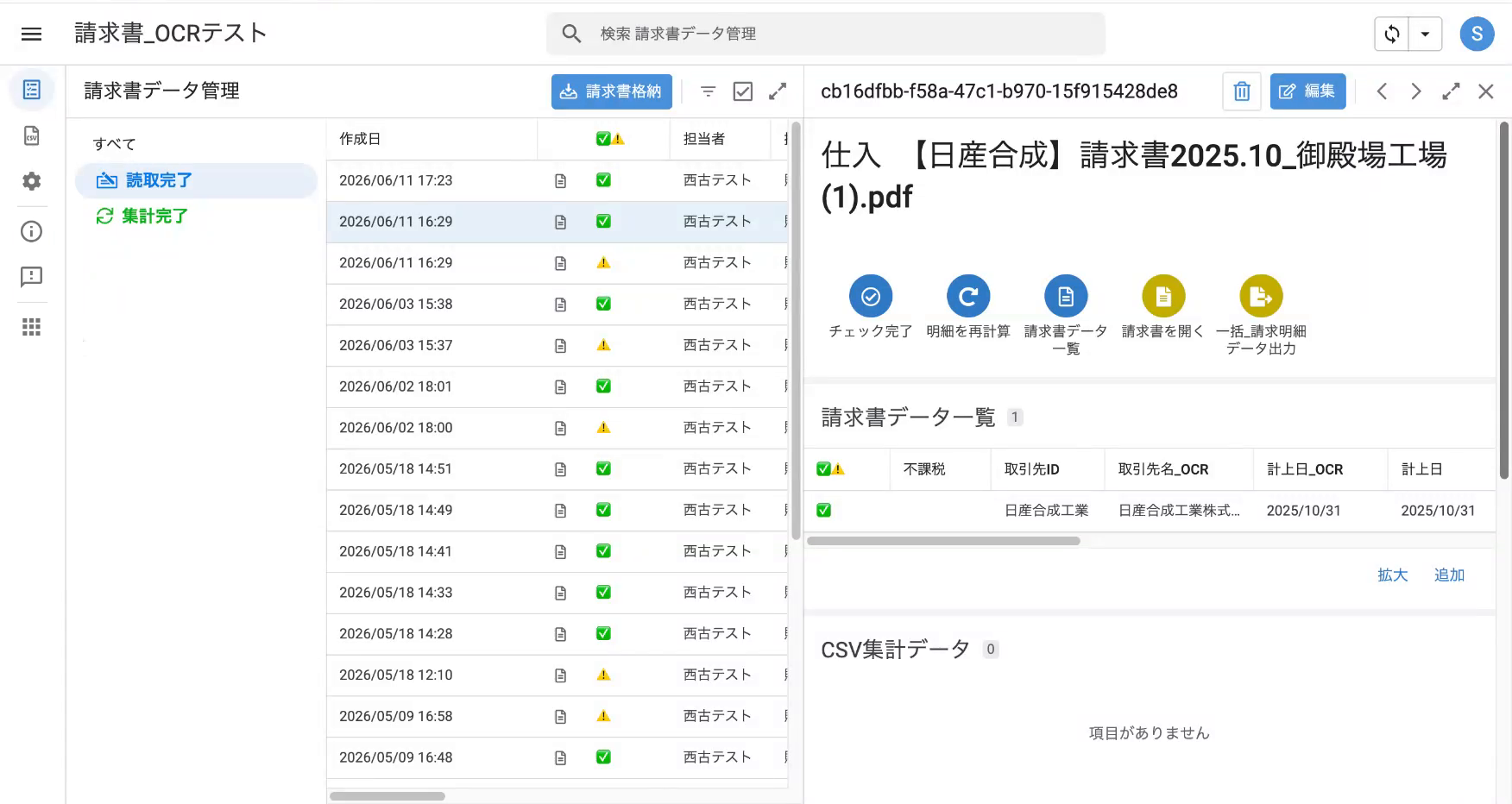
Task: Open the CSV file view in sidebar
Action: [32, 135]
